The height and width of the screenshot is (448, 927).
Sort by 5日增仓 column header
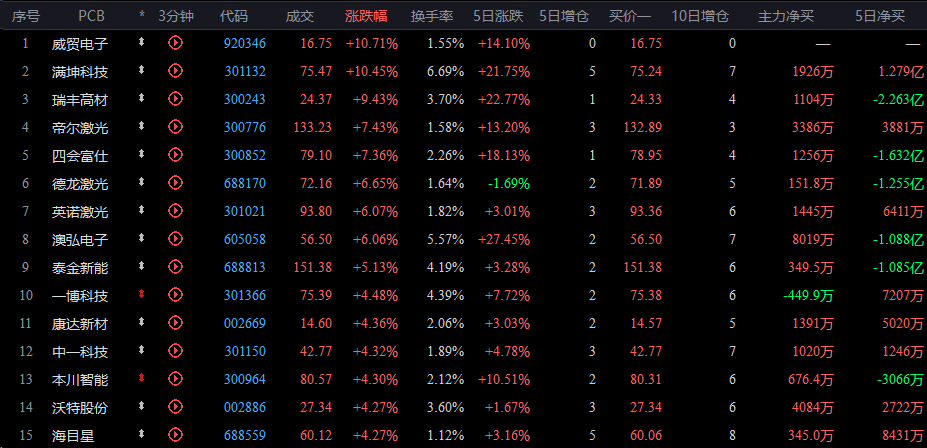(564, 17)
